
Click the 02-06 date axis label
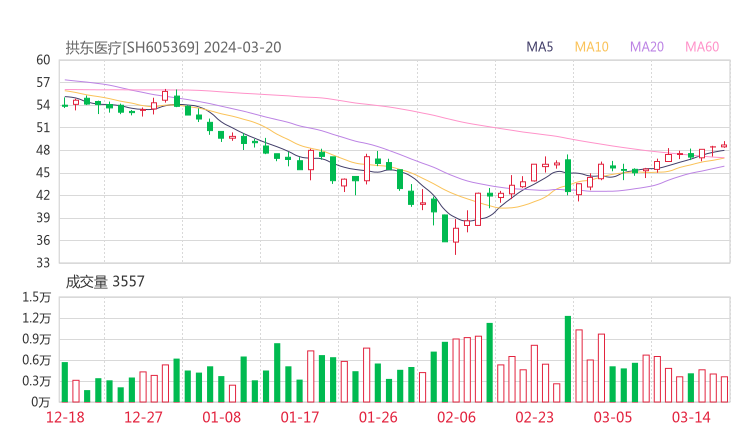click(x=456, y=417)
